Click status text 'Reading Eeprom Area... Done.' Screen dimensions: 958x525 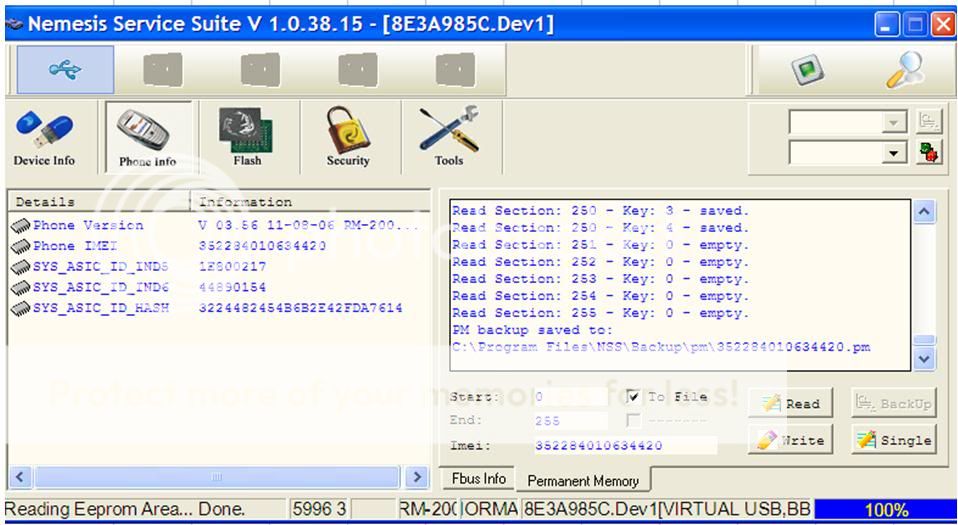tap(125, 509)
